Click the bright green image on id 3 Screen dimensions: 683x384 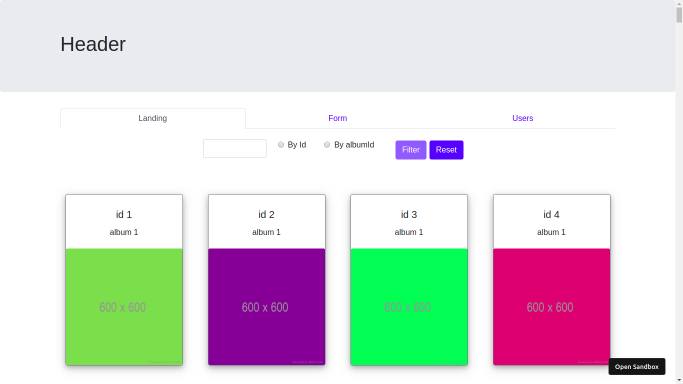pos(409,307)
